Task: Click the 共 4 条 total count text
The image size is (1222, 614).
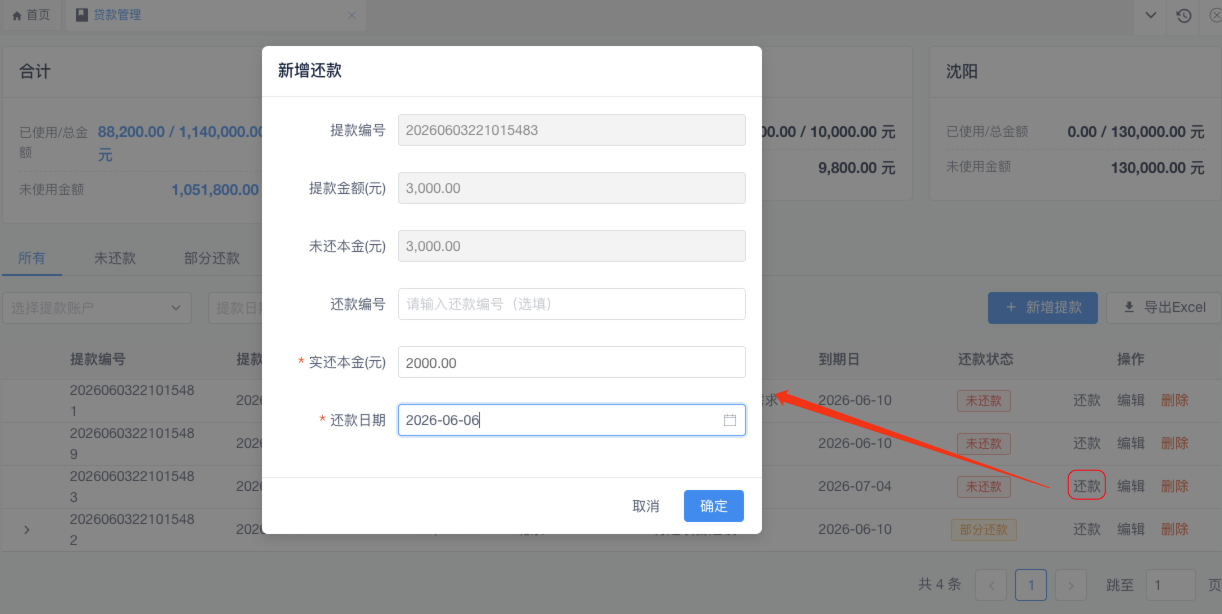Action: (x=940, y=585)
